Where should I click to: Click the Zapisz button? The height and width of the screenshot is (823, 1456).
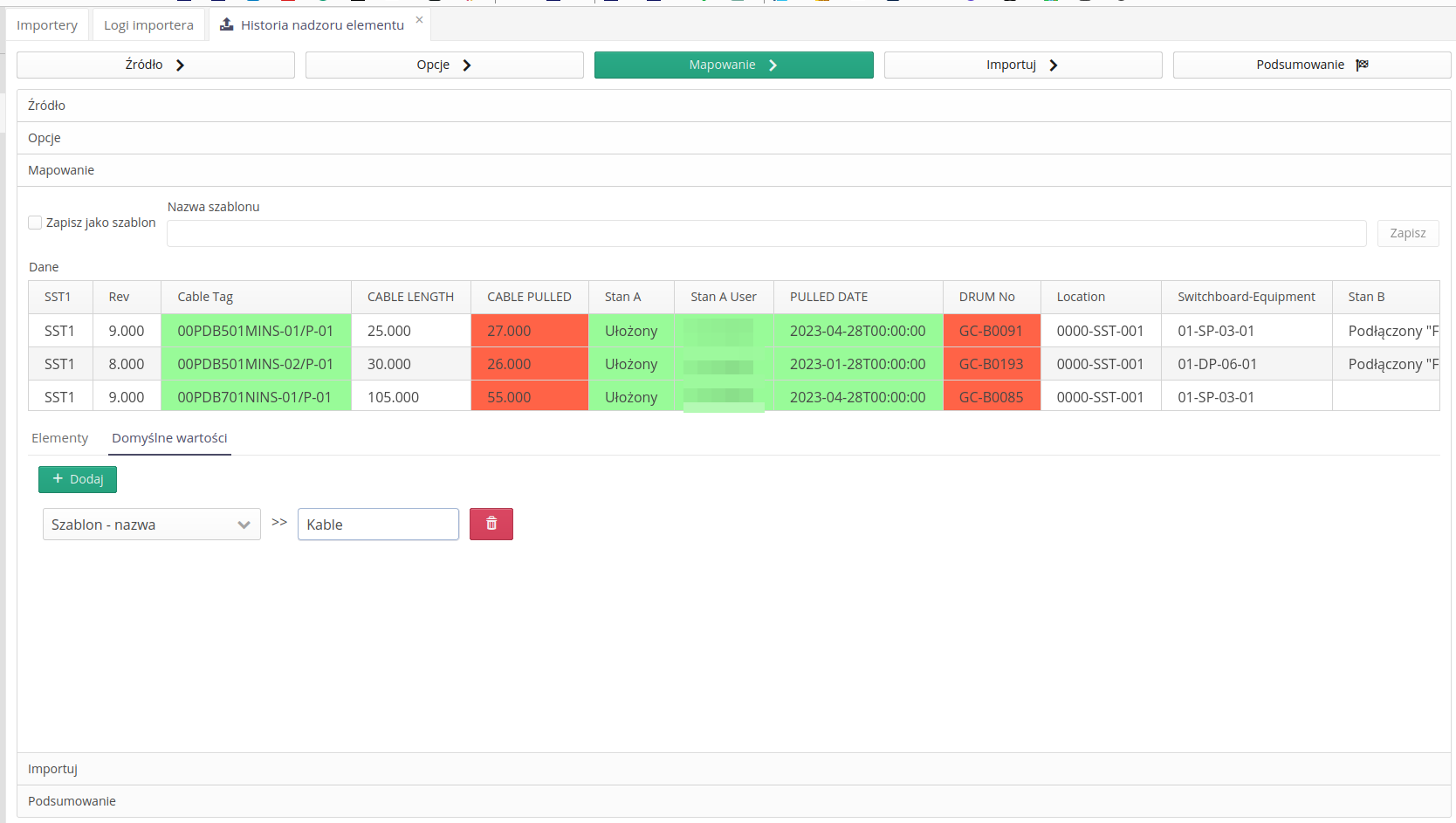click(x=1407, y=233)
